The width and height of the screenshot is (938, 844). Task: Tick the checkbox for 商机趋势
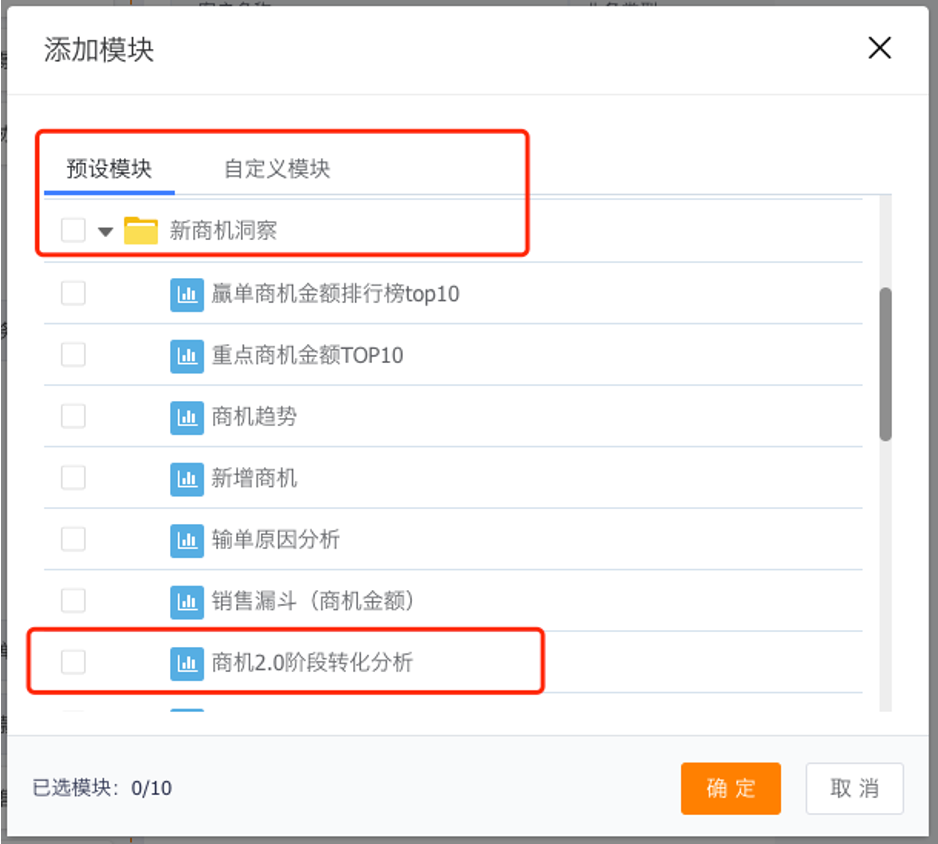click(x=73, y=417)
